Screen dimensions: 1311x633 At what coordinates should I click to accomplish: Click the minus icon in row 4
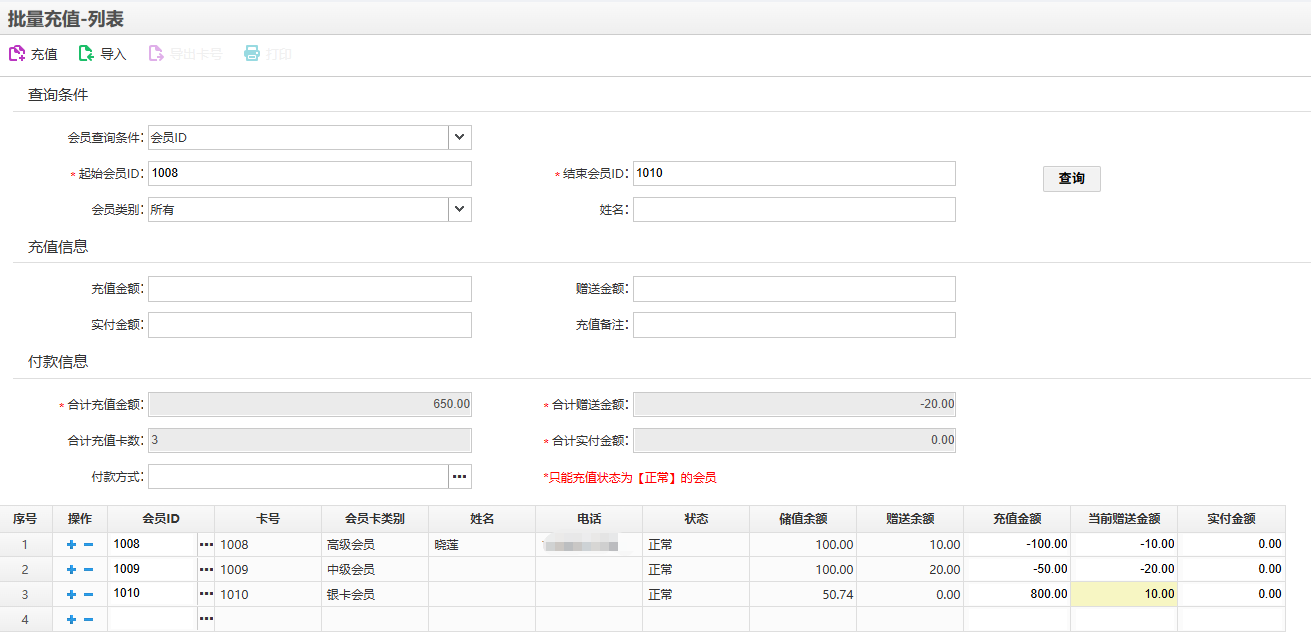(x=88, y=620)
